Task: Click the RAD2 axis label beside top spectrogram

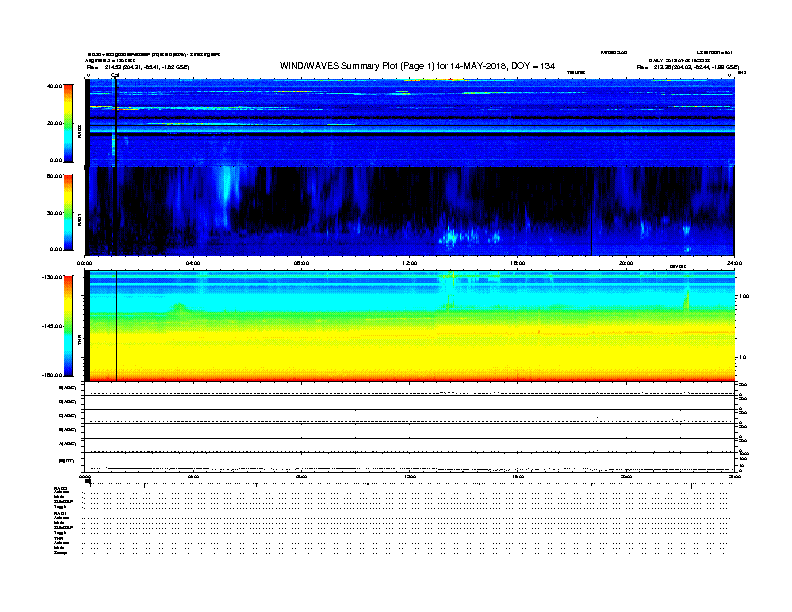Action: point(80,132)
